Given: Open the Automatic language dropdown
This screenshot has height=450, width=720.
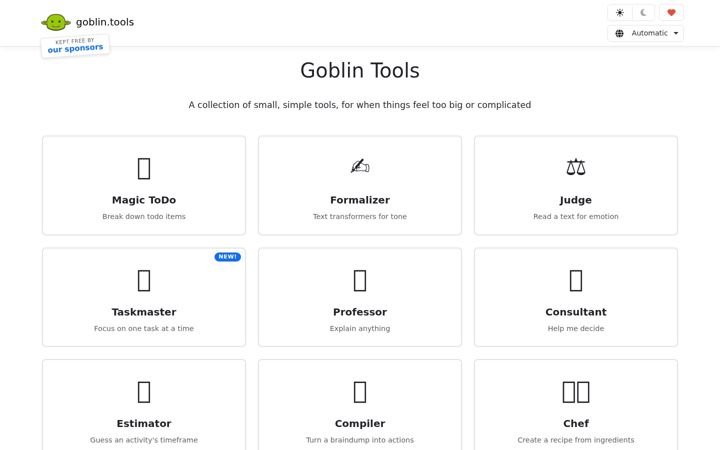Looking at the screenshot, I should pos(645,33).
